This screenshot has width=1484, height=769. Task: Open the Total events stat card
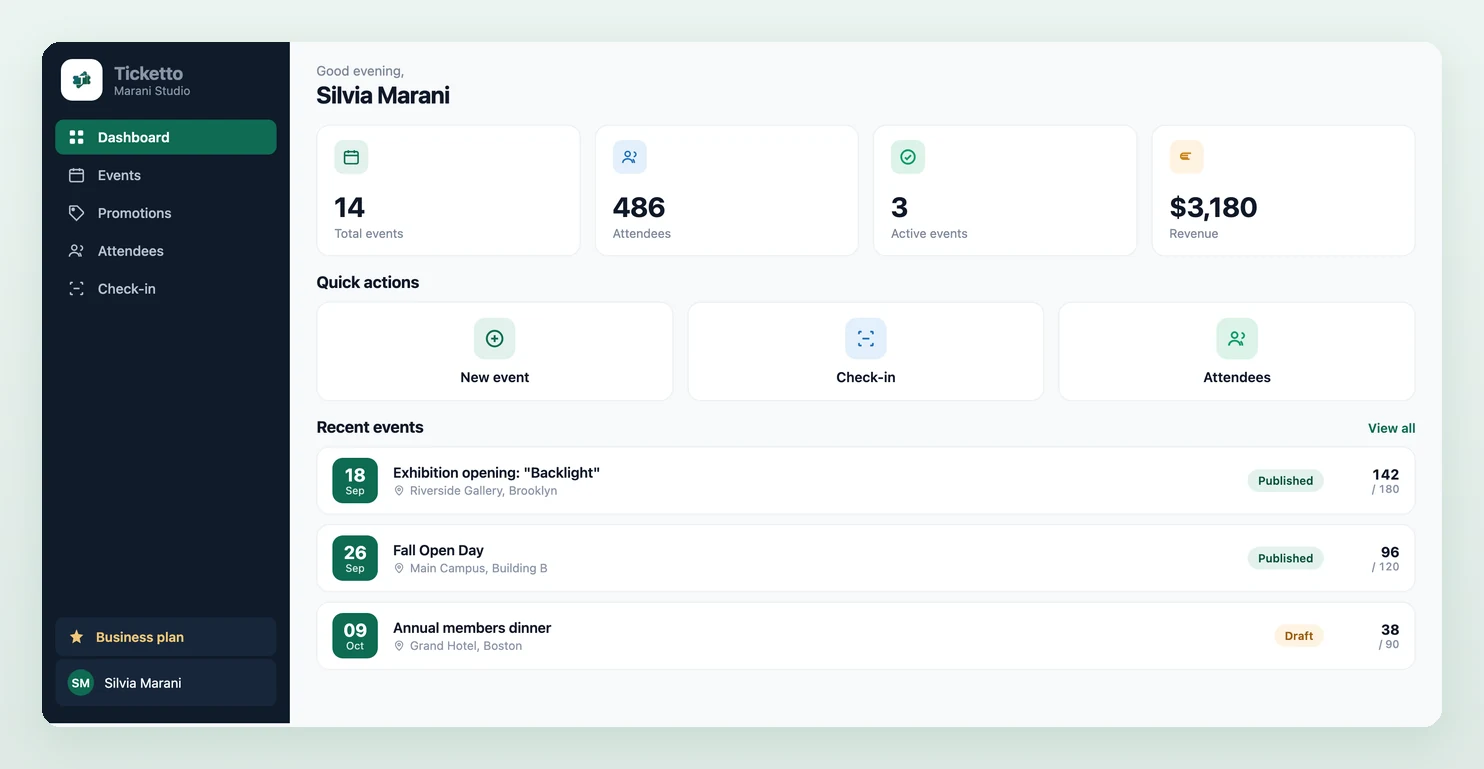coord(448,191)
